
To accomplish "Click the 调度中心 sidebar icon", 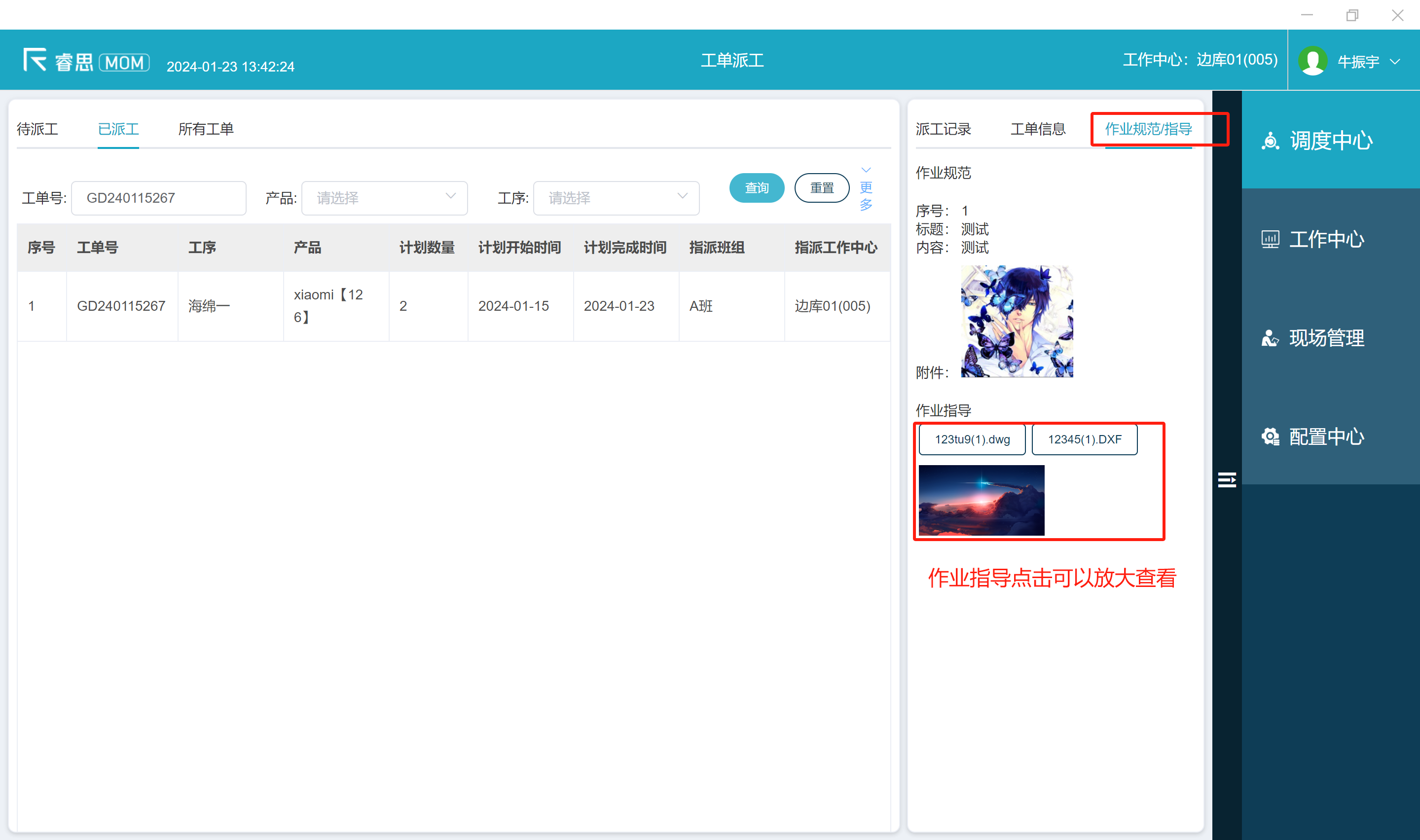I will point(1270,141).
